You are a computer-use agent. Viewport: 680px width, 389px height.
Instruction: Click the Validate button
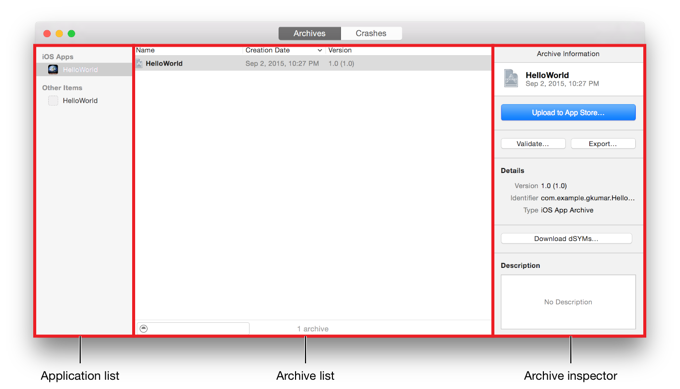pos(533,144)
